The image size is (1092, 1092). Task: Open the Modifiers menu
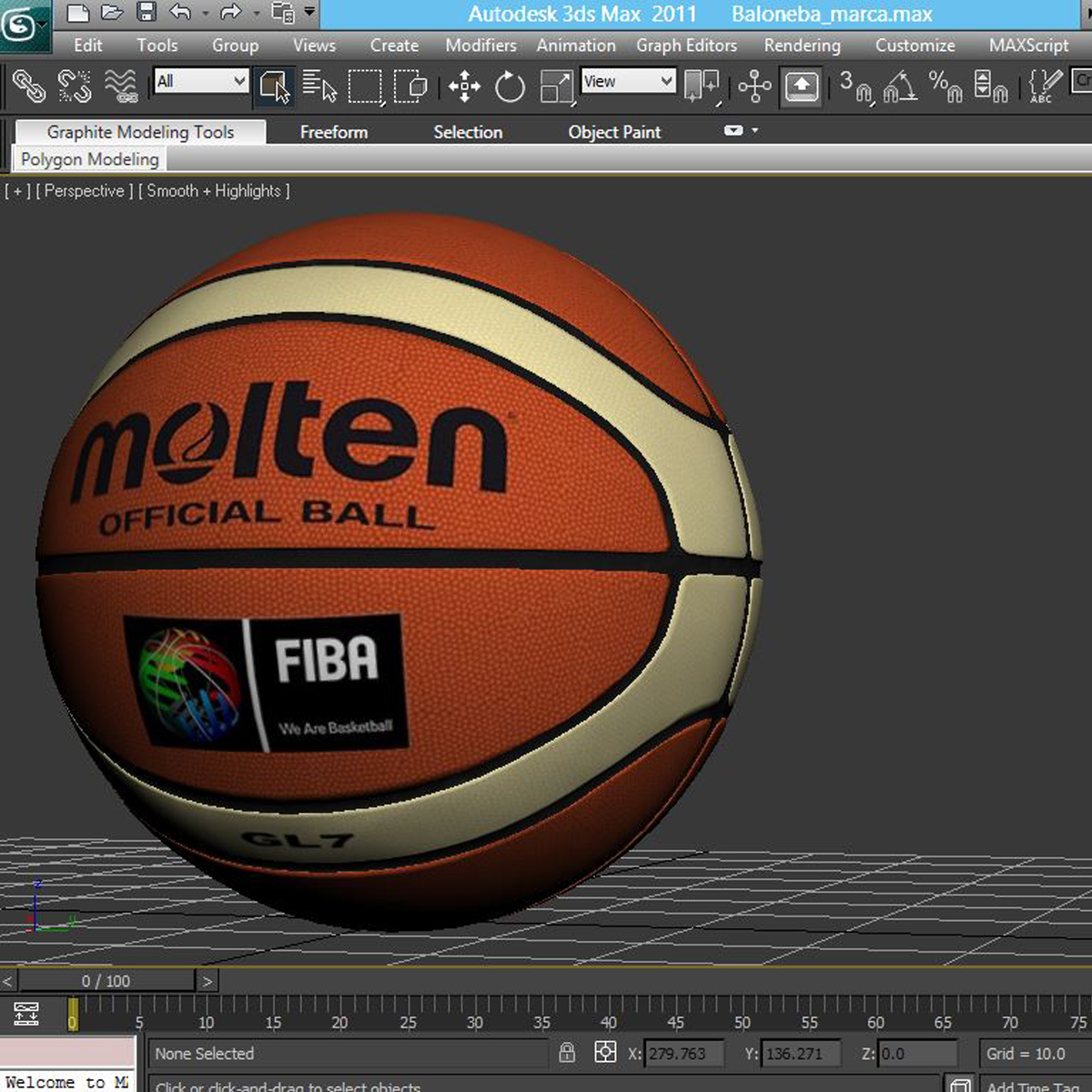click(x=480, y=45)
